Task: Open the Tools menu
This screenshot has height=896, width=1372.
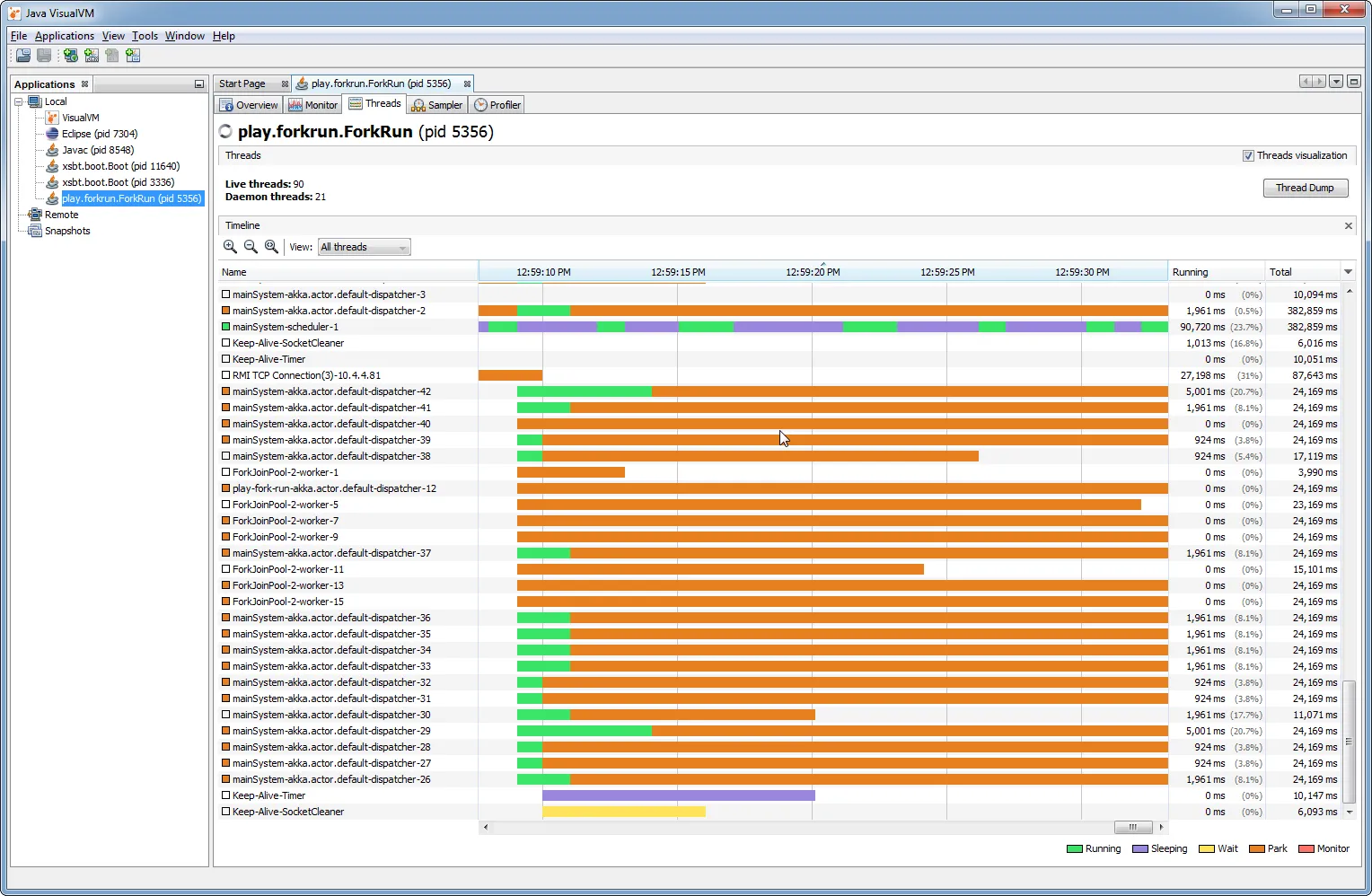Action: click(145, 36)
